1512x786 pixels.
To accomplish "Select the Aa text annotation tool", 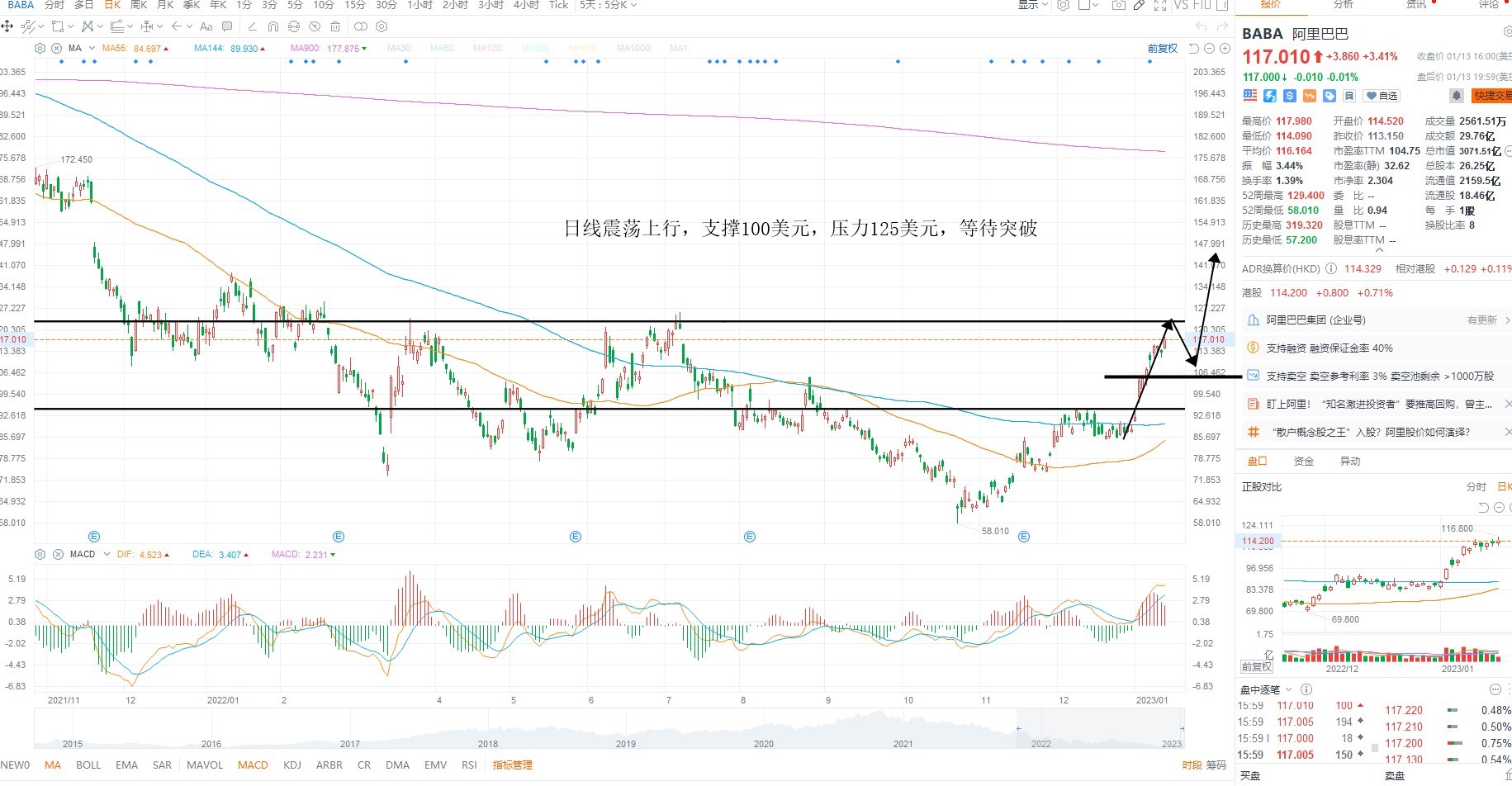I will coord(206,26).
